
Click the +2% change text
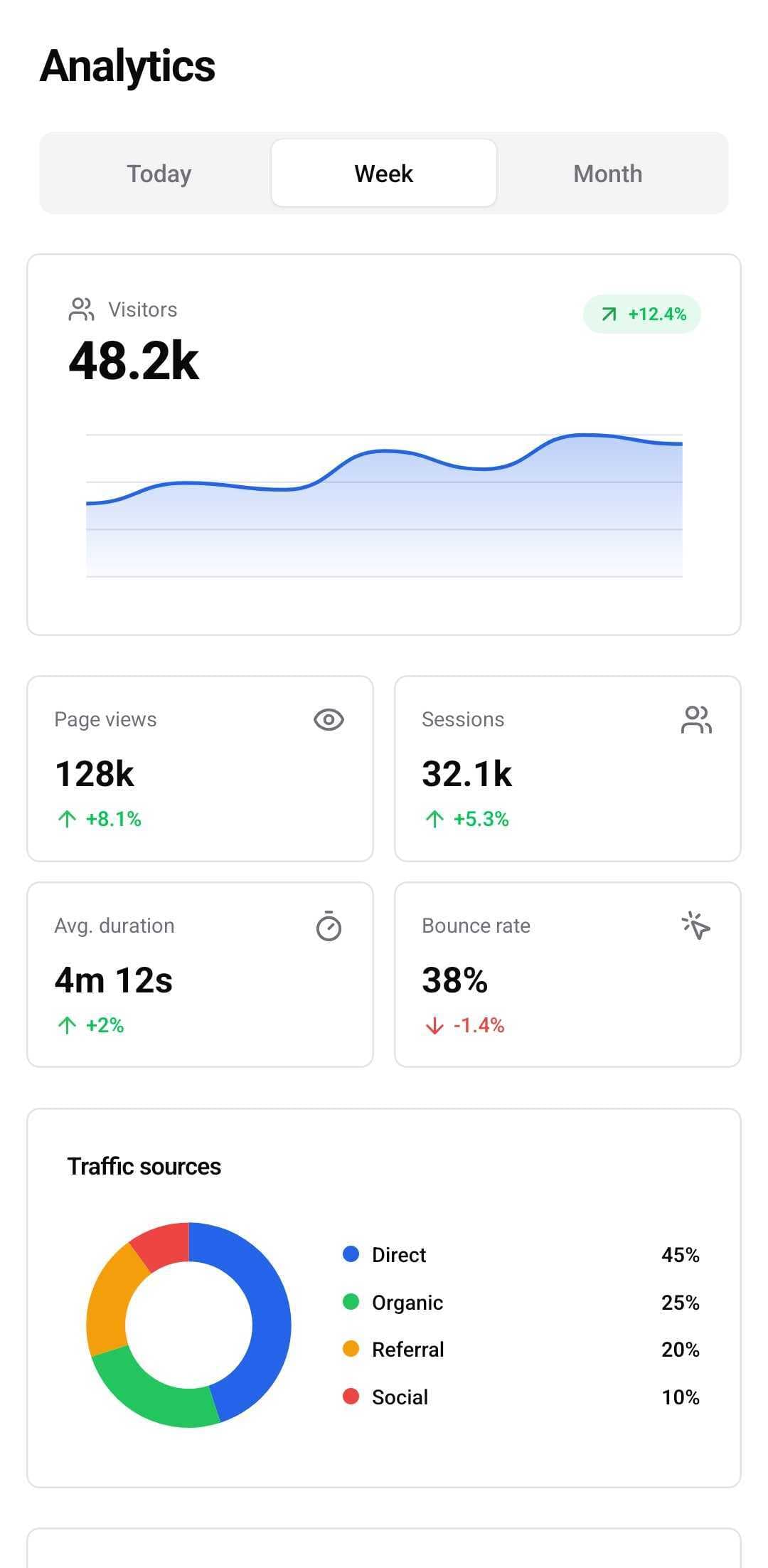click(x=105, y=1025)
